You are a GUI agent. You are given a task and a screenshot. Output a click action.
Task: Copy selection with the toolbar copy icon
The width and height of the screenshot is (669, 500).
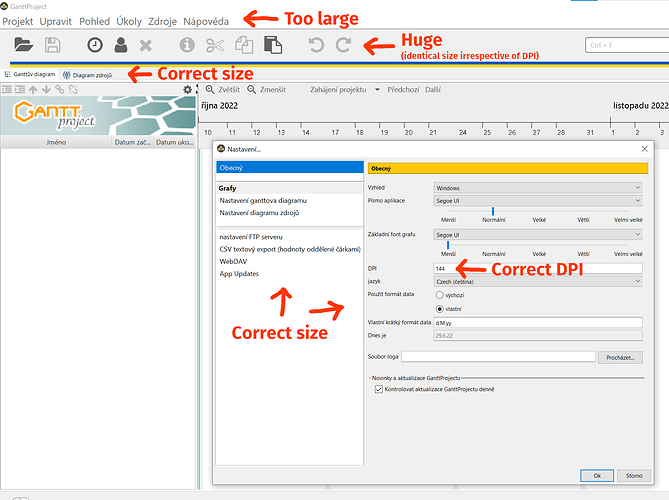click(x=244, y=45)
